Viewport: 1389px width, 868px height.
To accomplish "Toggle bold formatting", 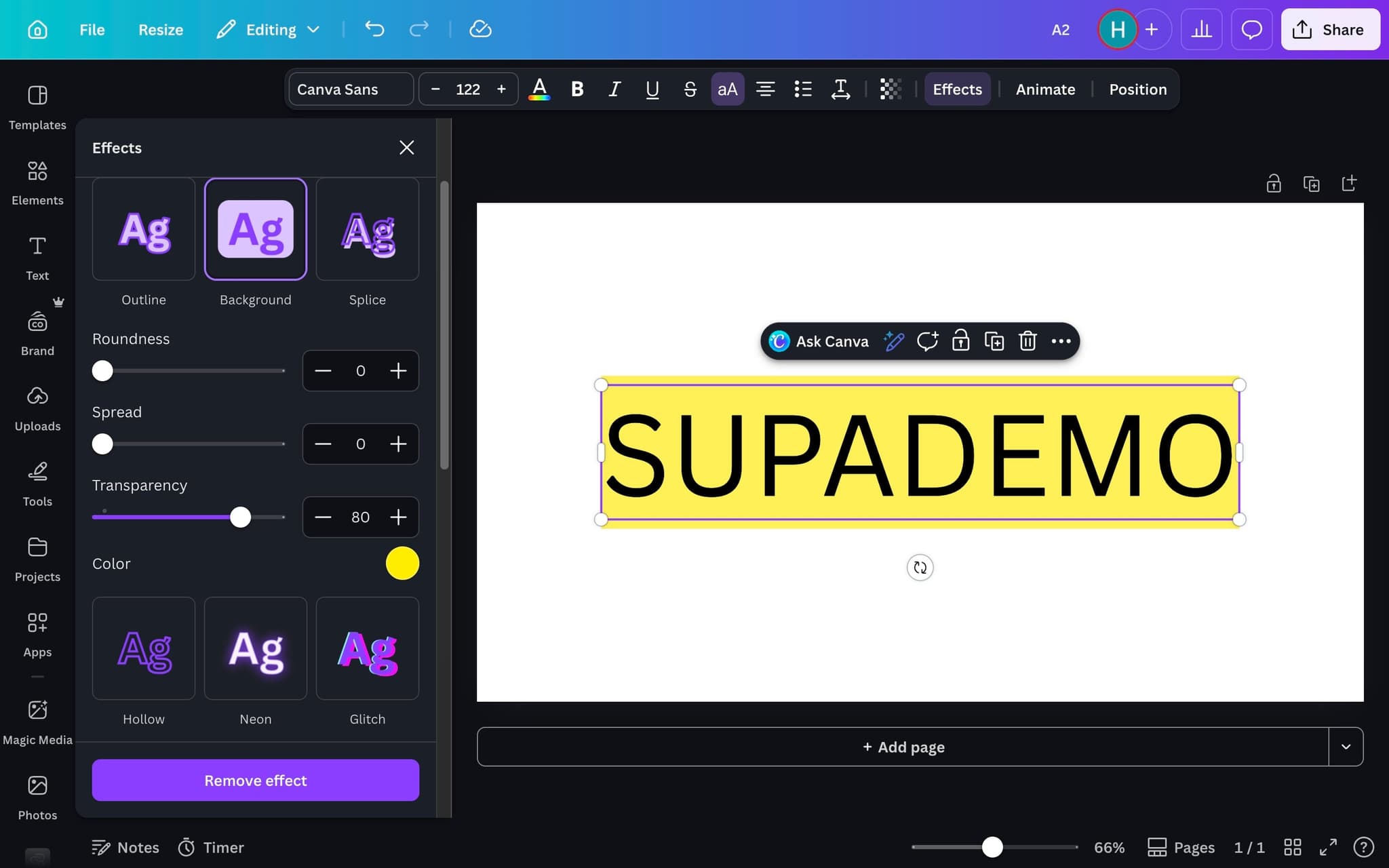I will click(x=576, y=89).
